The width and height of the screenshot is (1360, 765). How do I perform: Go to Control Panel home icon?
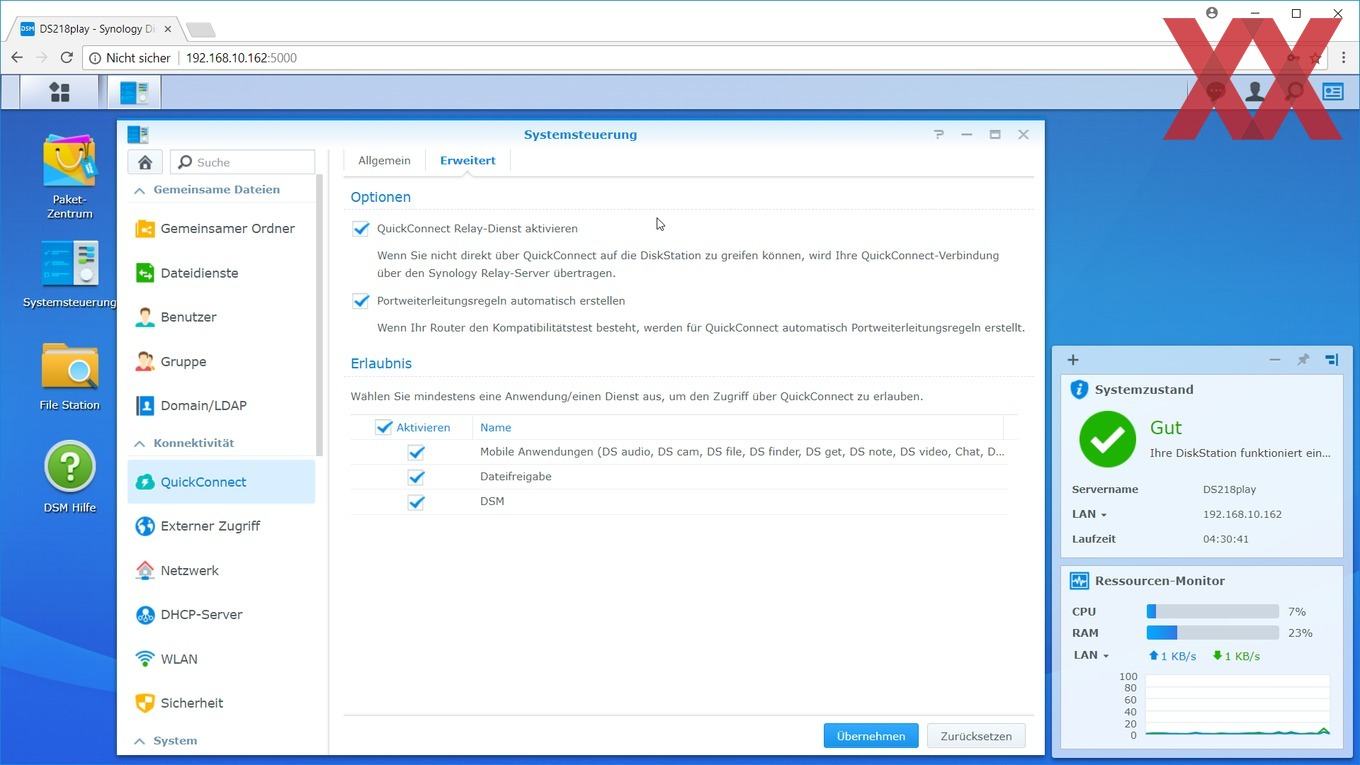tap(145, 162)
